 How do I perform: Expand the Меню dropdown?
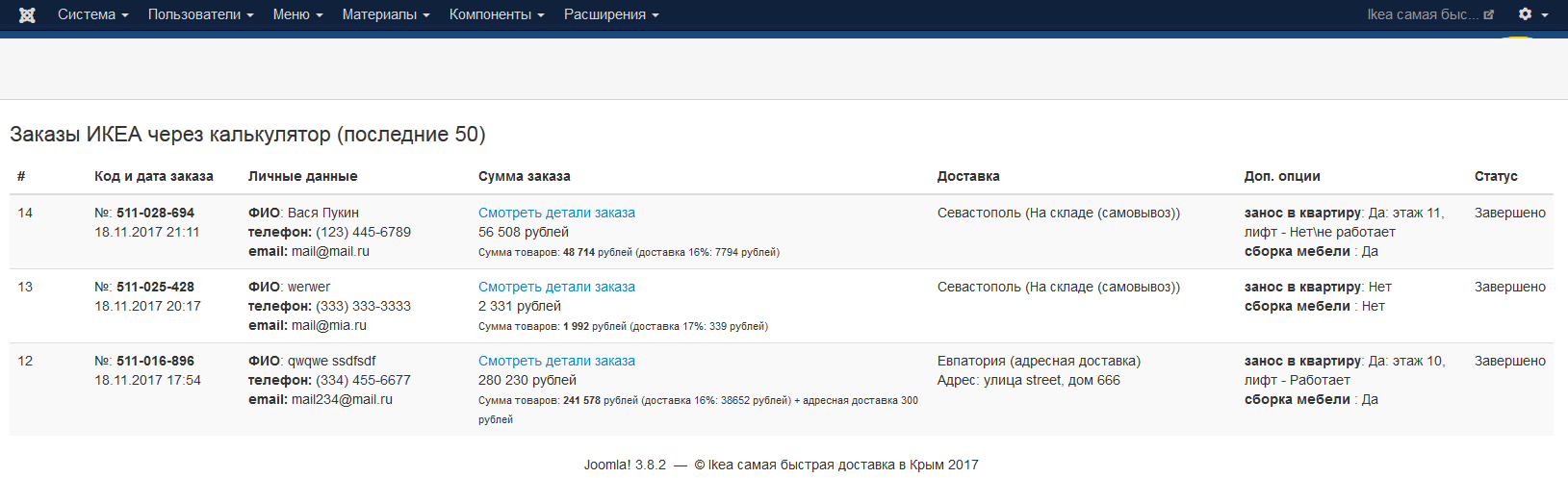pos(297,14)
